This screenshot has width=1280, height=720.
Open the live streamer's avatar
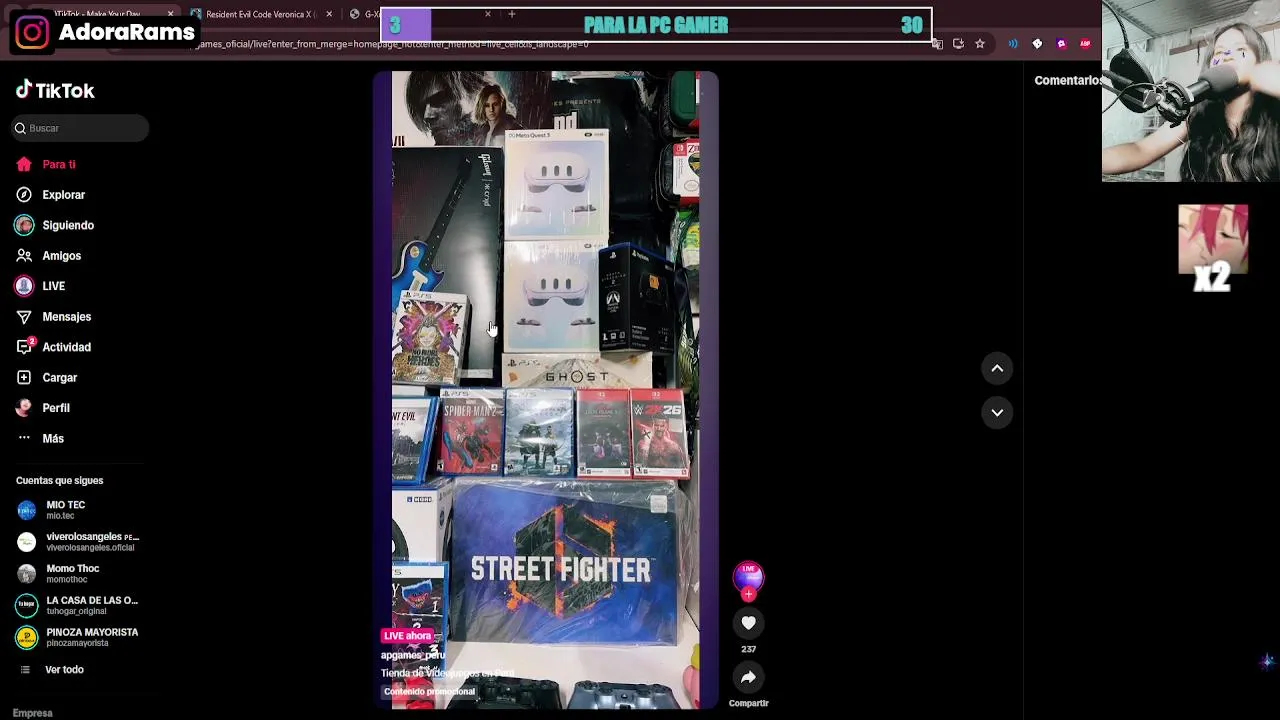(x=748, y=577)
